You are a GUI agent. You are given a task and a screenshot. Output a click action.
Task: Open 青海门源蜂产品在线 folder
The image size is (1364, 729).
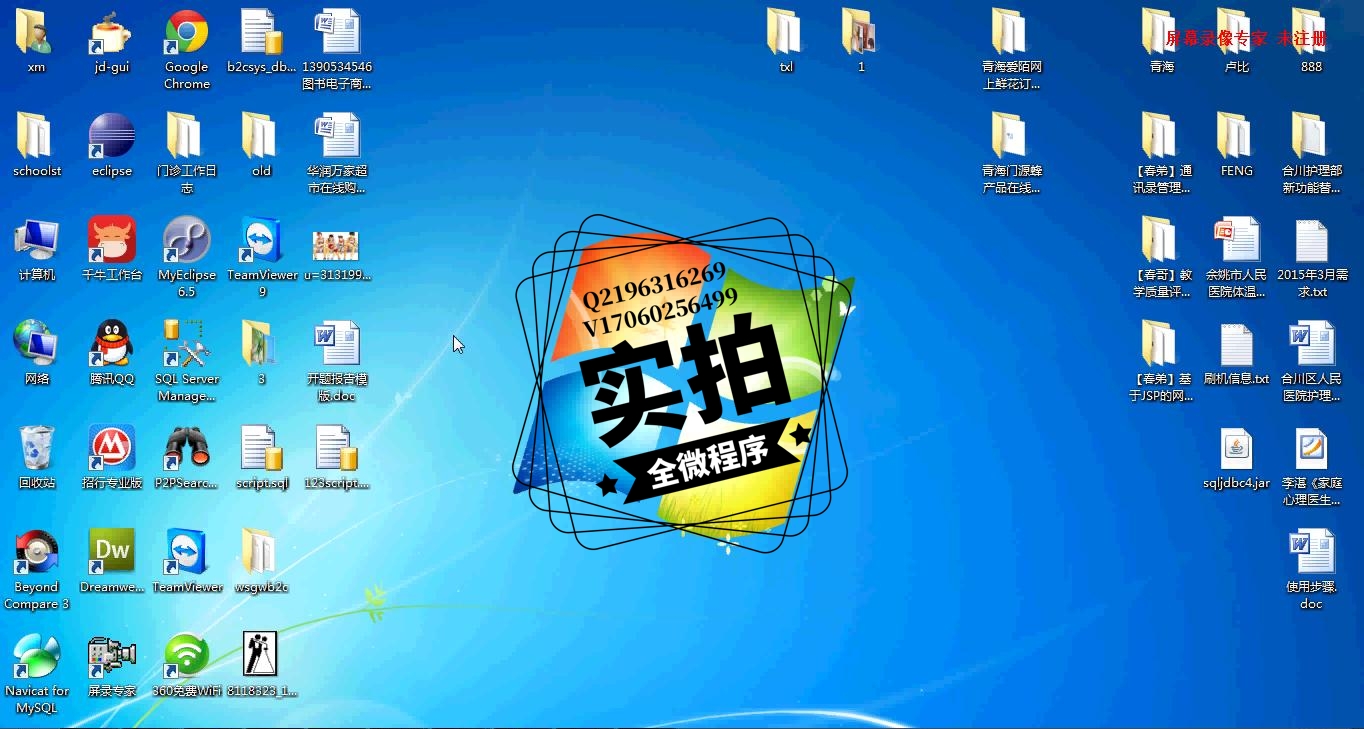[1011, 136]
